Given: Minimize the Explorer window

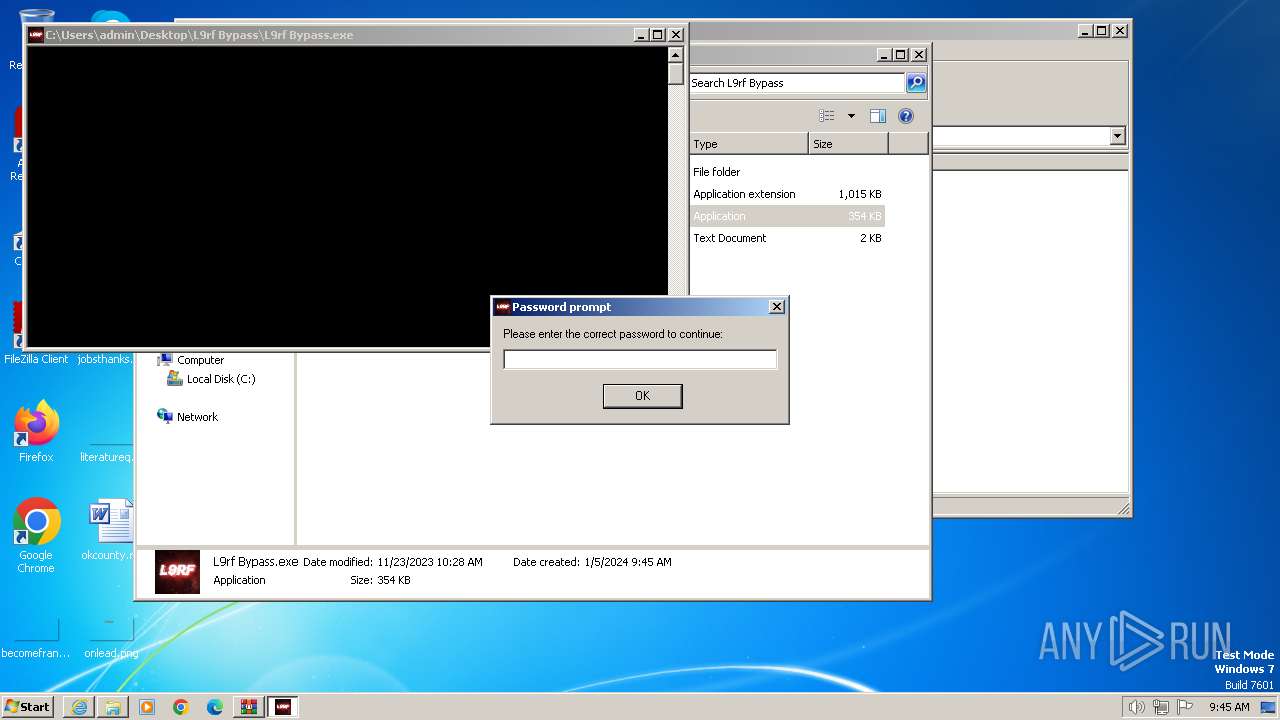Looking at the screenshot, I should pyautogui.click(x=884, y=55).
